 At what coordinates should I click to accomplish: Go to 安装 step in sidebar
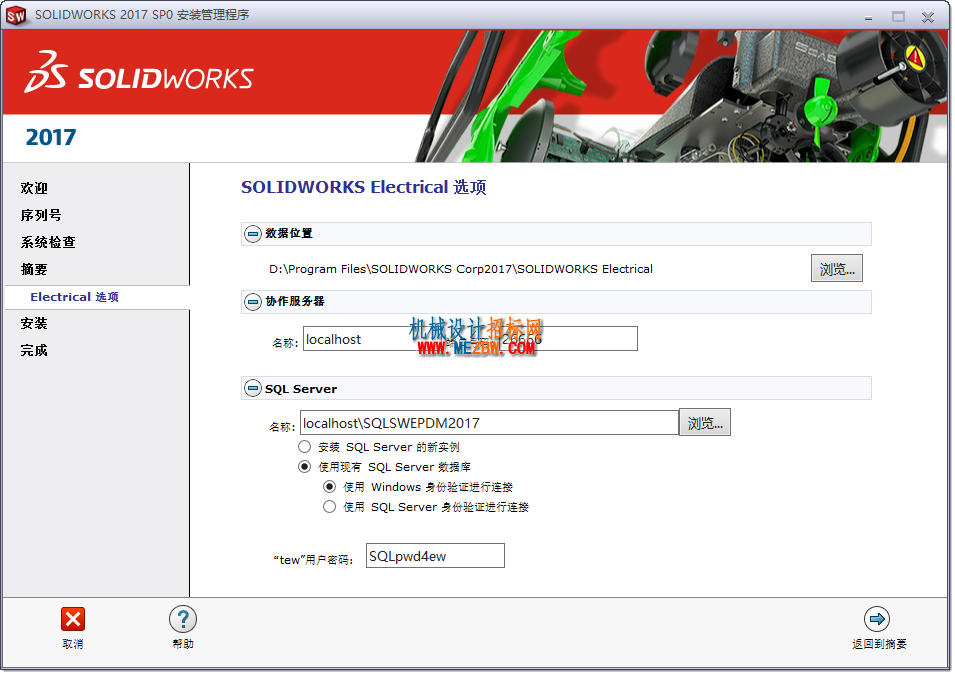[34, 323]
